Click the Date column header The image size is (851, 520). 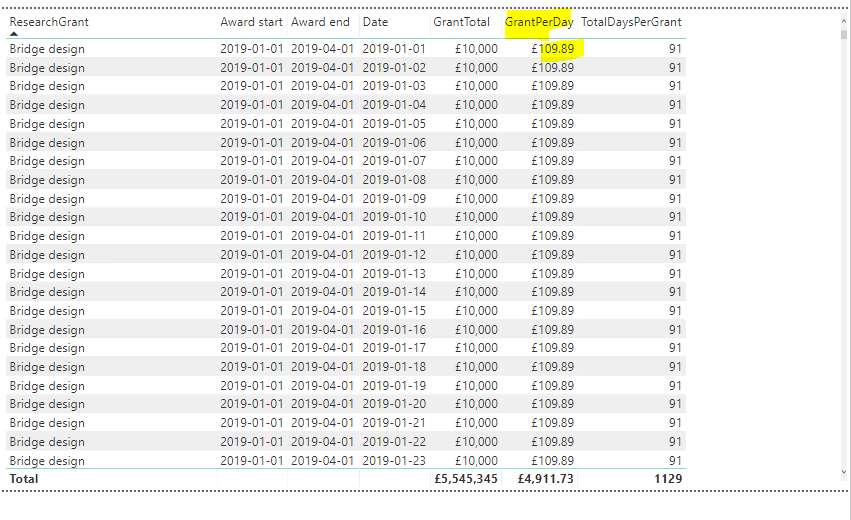pyautogui.click(x=375, y=22)
